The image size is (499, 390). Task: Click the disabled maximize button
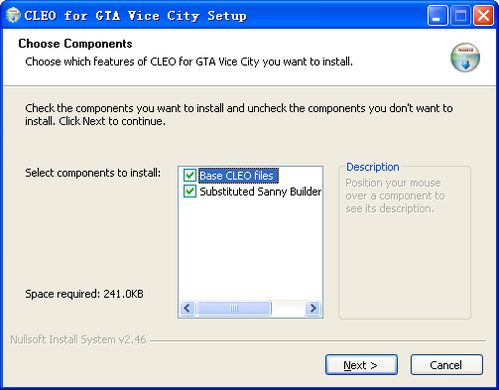460,16
